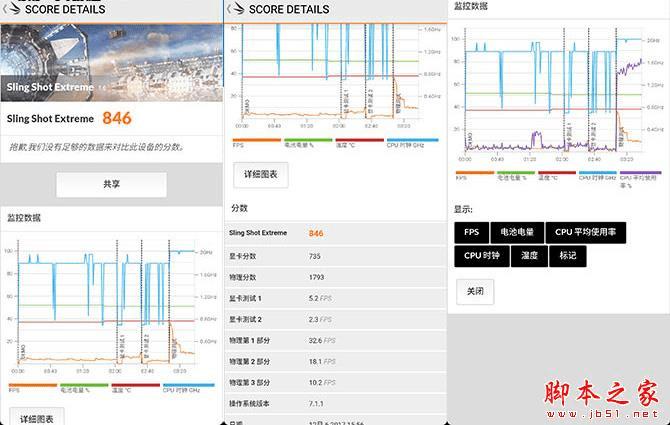
Task: Open 详细图表 in the middle panel
Action: pyautogui.click(x=261, y=175)
